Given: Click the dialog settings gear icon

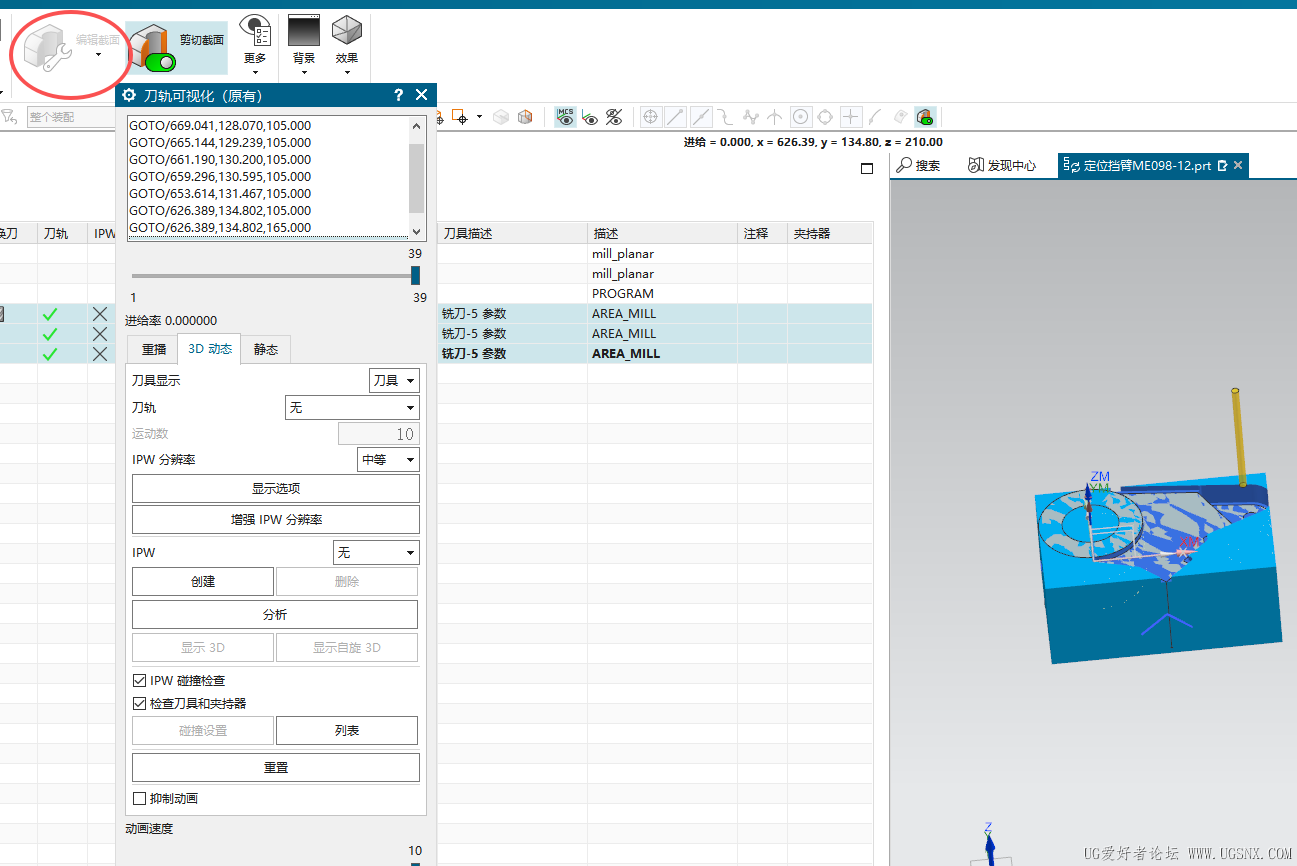Looking at the screenshot, I should (x=129, y=95).
